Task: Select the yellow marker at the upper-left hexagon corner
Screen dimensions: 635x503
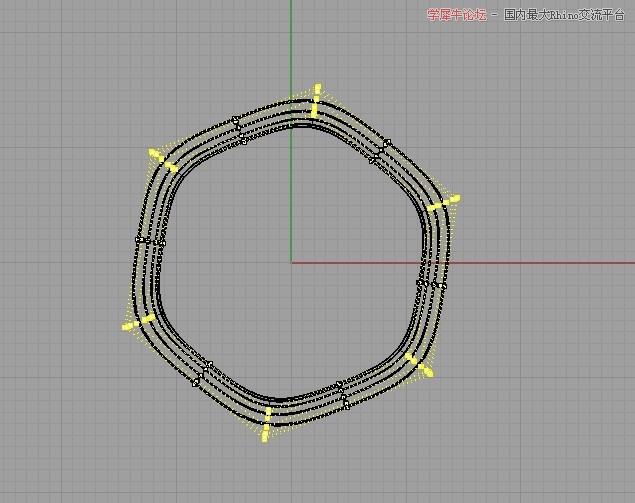Action: (163, 160)
